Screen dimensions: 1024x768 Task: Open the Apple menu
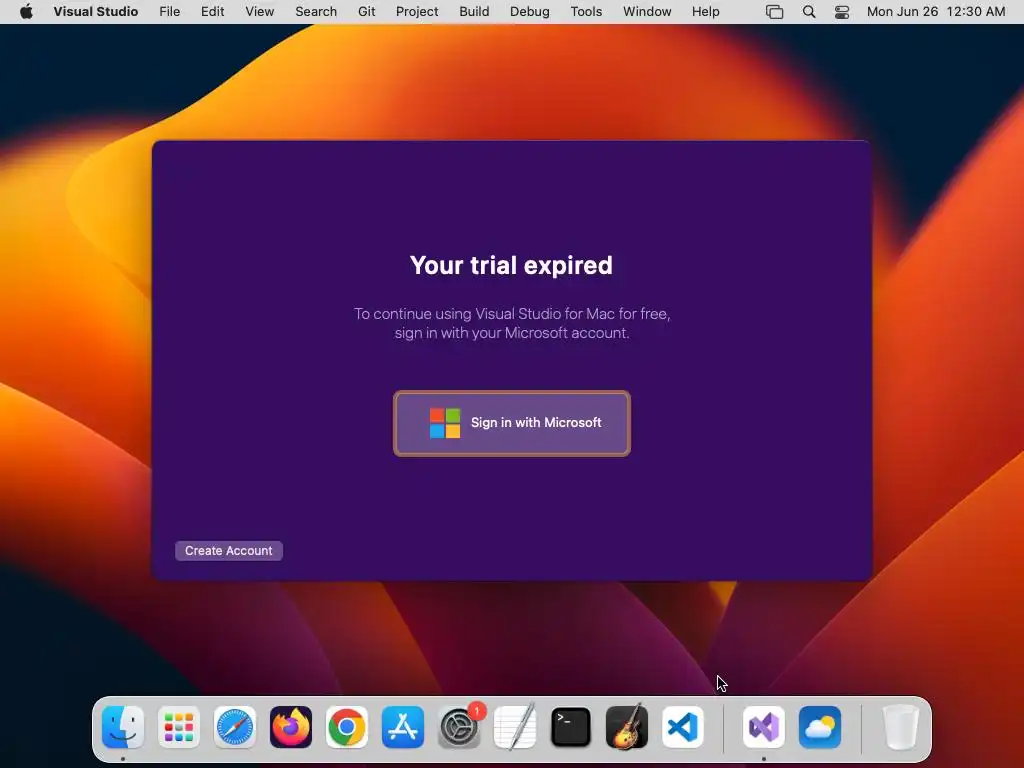click(x=26, y=12)
